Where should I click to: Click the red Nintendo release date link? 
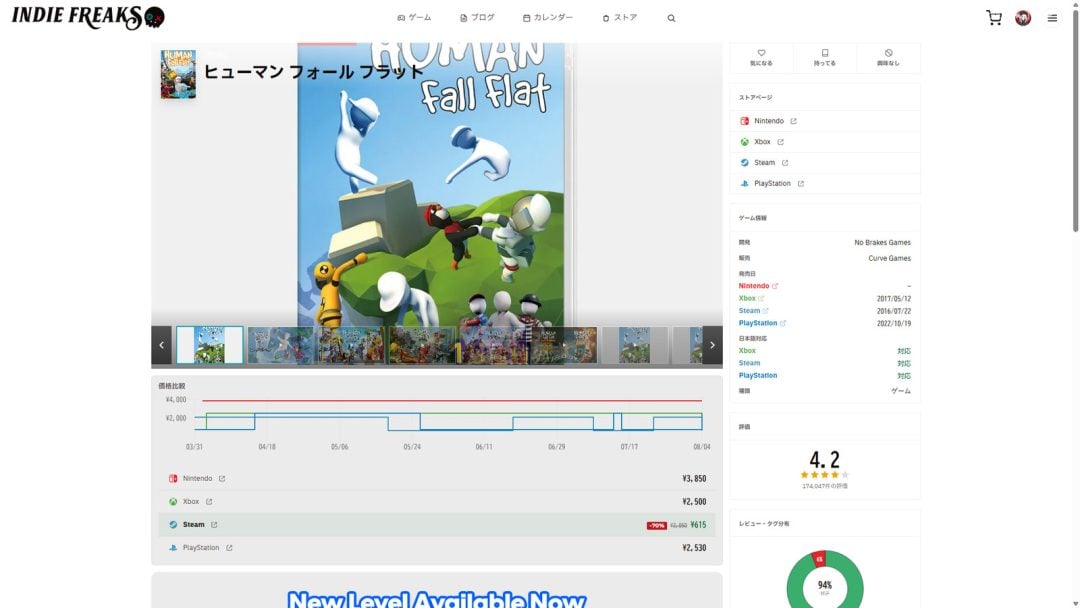coord(758,286)
